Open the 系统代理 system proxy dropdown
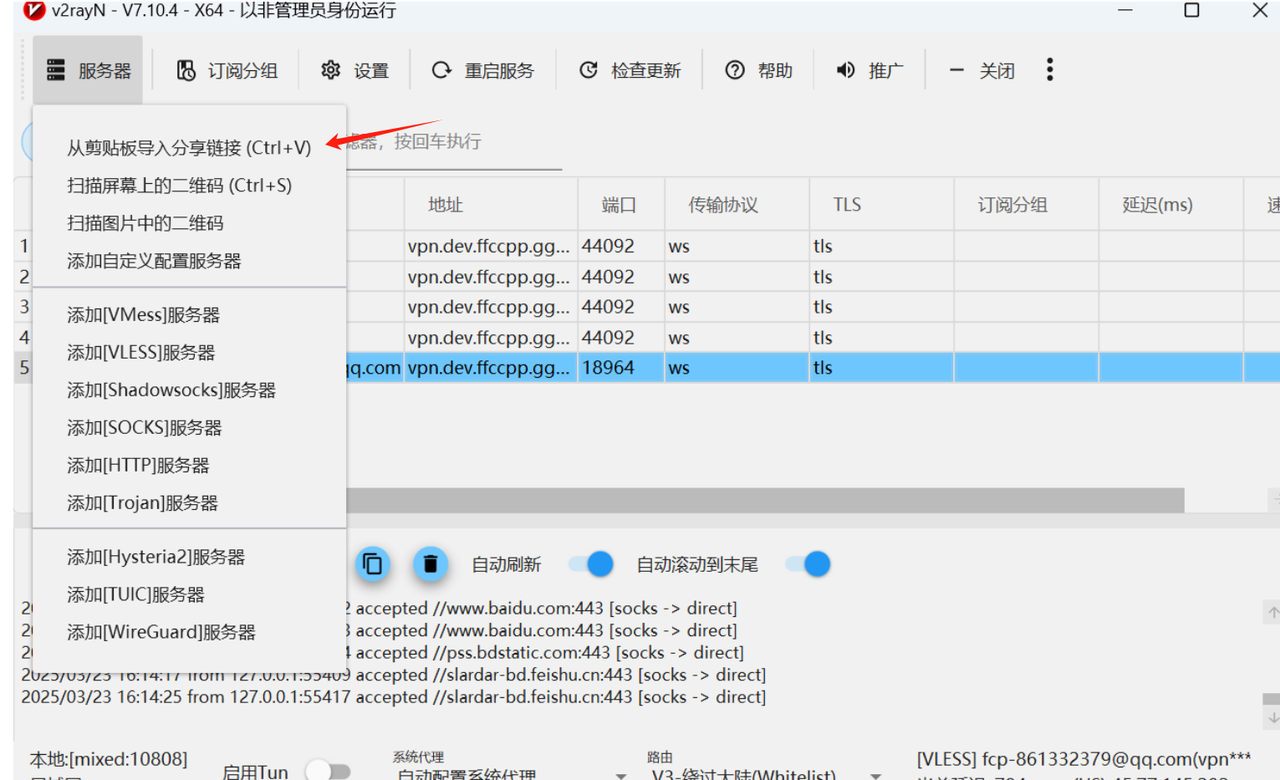Screen dimensions: 1280x780 (510, 774)
